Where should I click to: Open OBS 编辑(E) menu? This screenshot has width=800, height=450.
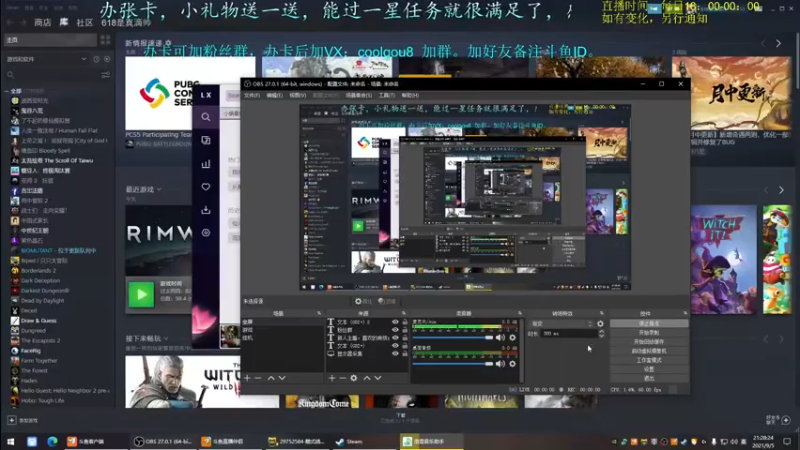click(x=274, y=95)
